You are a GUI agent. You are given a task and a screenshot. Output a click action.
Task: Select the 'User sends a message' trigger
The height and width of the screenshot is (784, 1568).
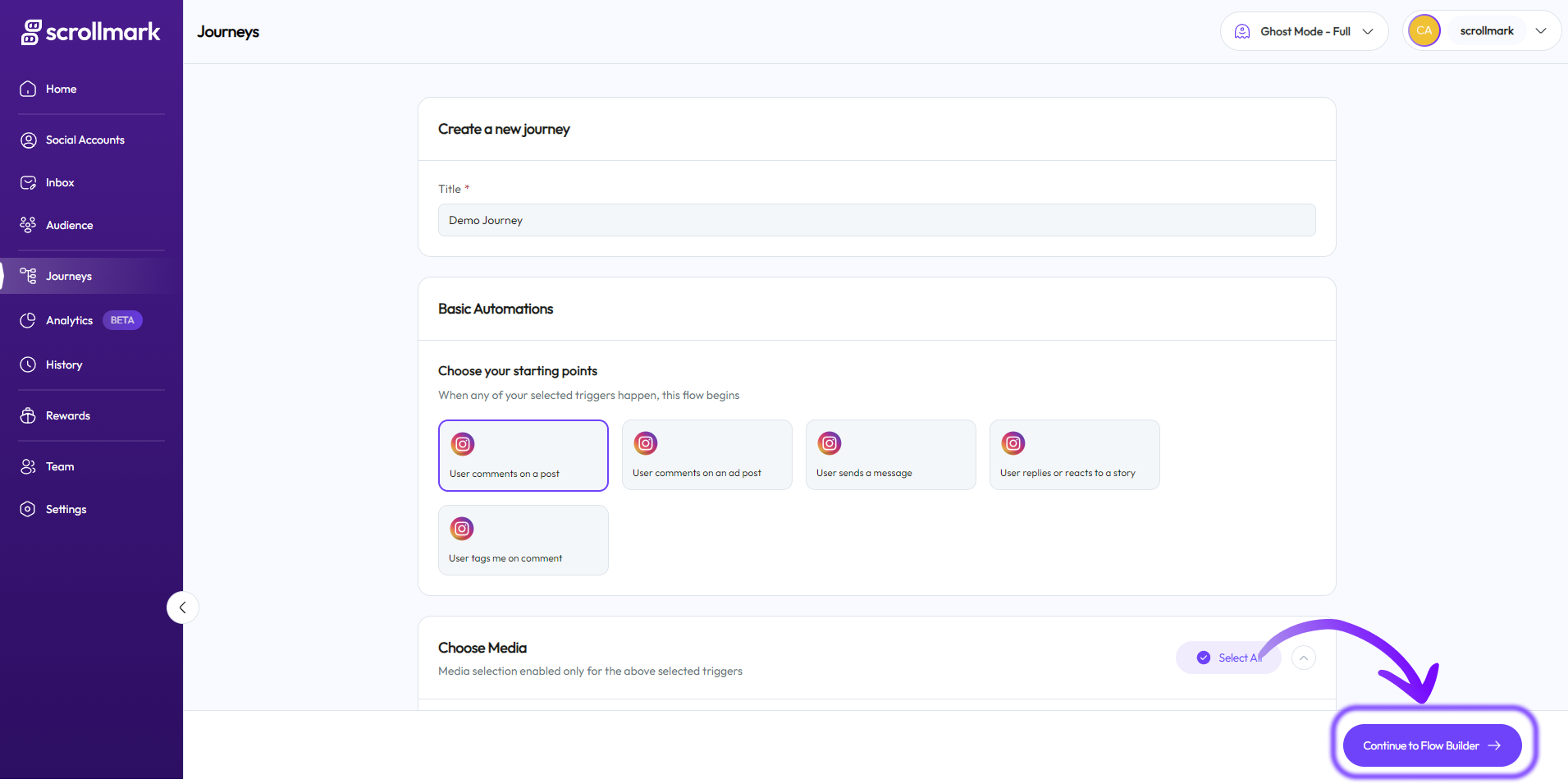(890, 455)
